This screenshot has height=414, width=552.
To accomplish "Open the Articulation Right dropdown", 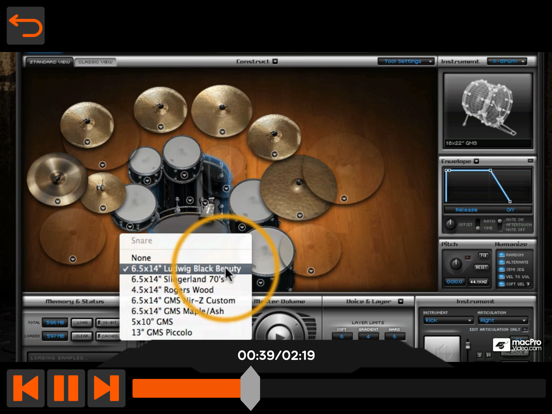I will coord(502,320).
